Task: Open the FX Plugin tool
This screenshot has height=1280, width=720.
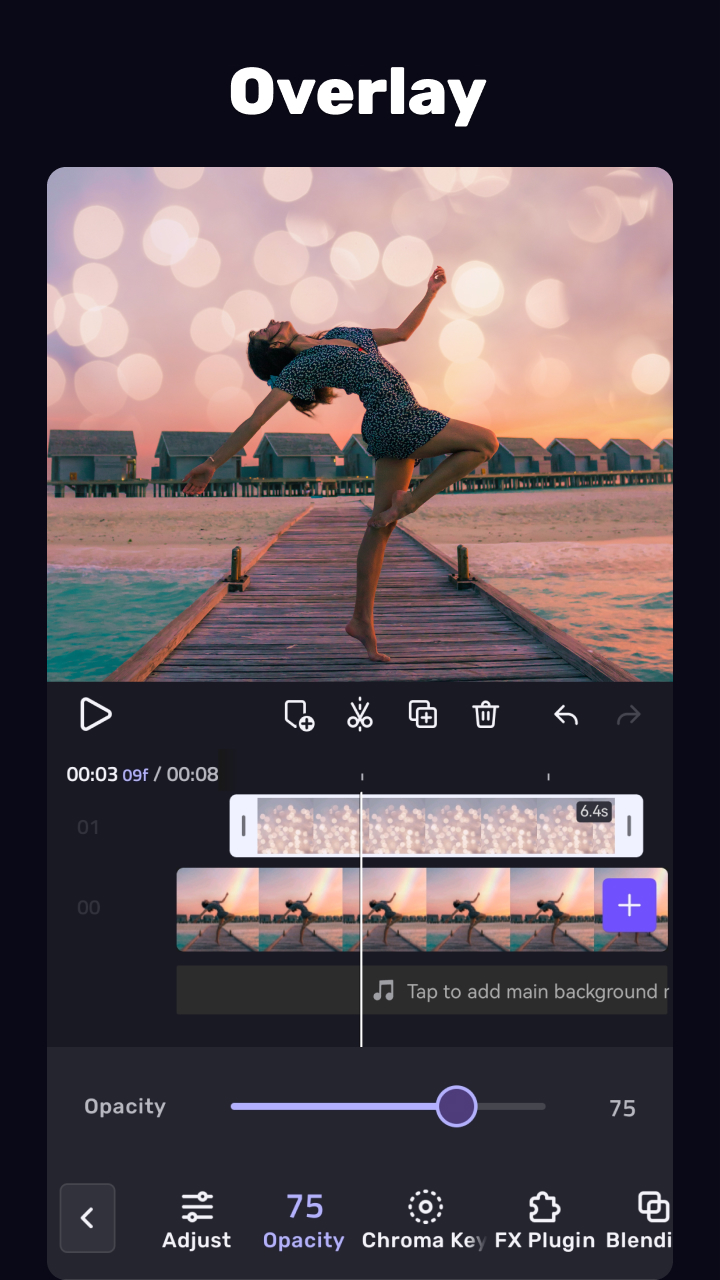Action: click(x=544, y=1220)
